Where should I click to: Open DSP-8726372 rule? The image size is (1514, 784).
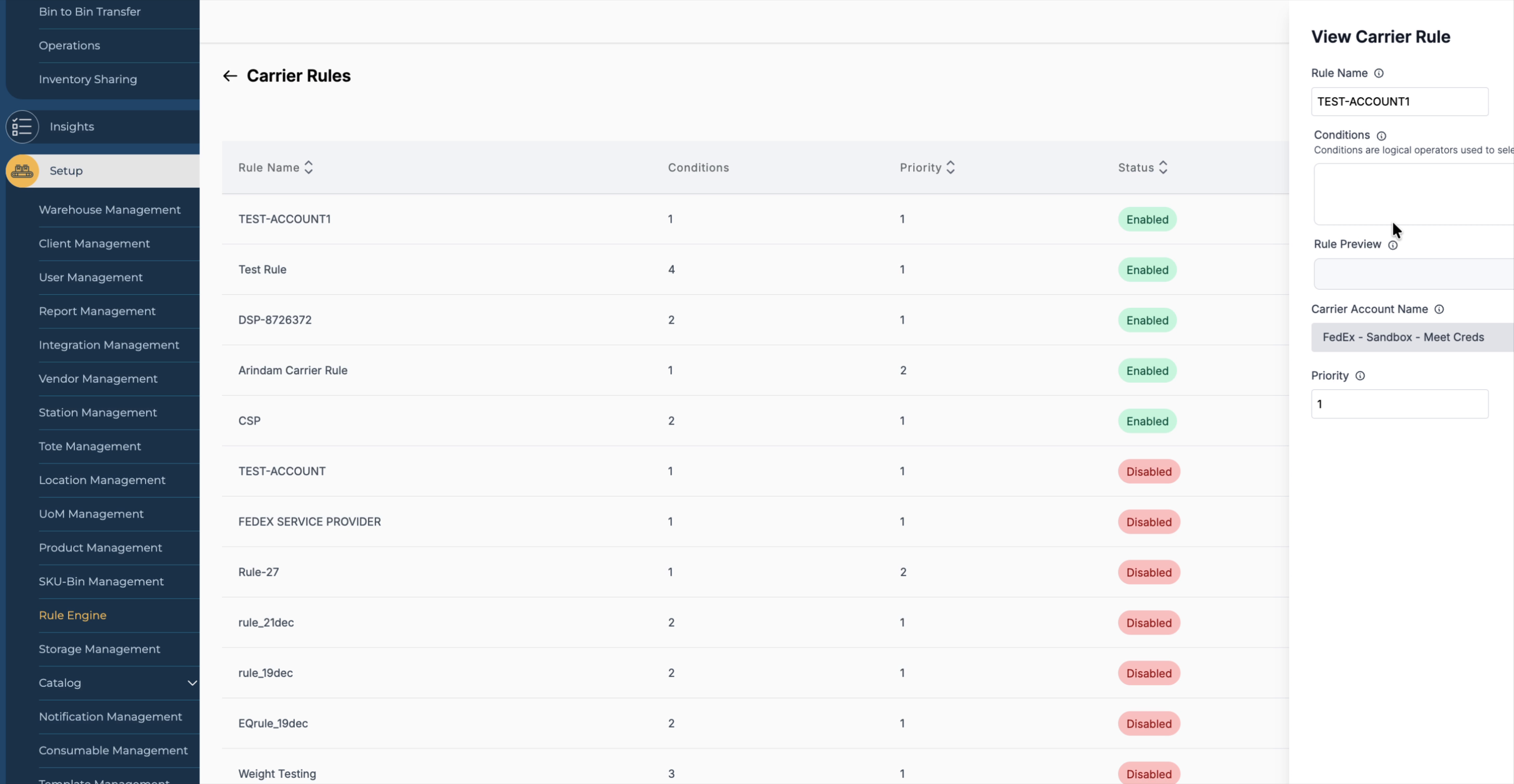(x=755, y=320)
